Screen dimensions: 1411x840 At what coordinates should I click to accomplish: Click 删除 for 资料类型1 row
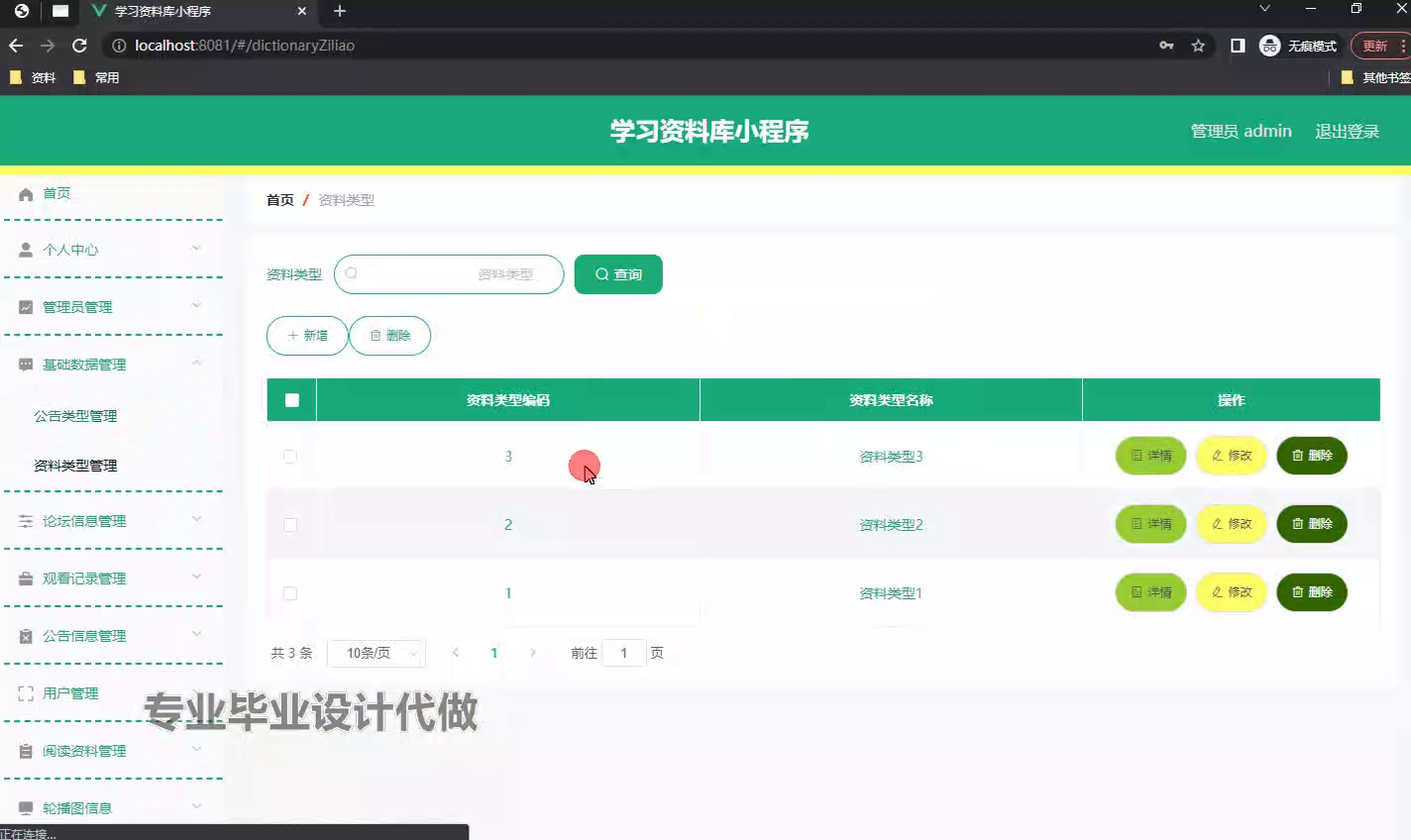click(1312, 592)
